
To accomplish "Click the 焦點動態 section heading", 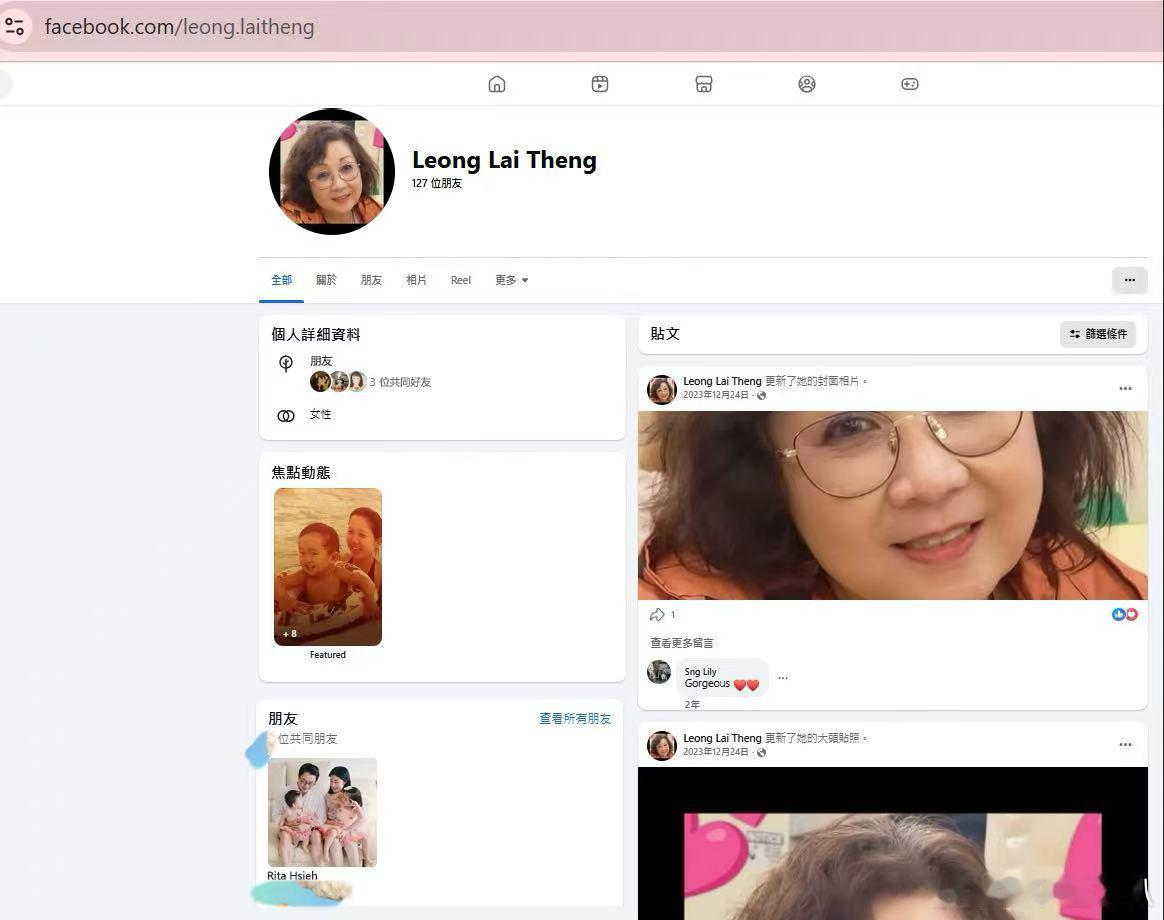I will [x=301, y=472].
